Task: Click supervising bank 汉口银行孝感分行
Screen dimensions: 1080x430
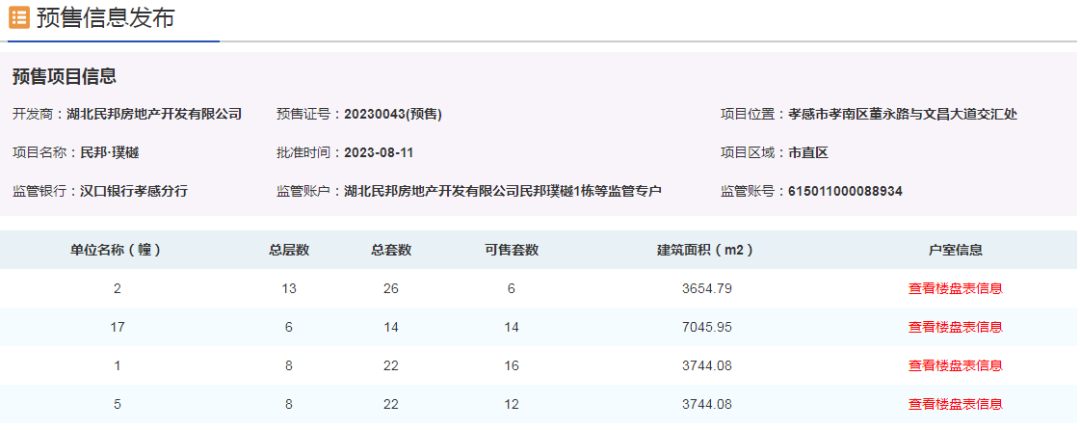Action: tap(134, 191)
